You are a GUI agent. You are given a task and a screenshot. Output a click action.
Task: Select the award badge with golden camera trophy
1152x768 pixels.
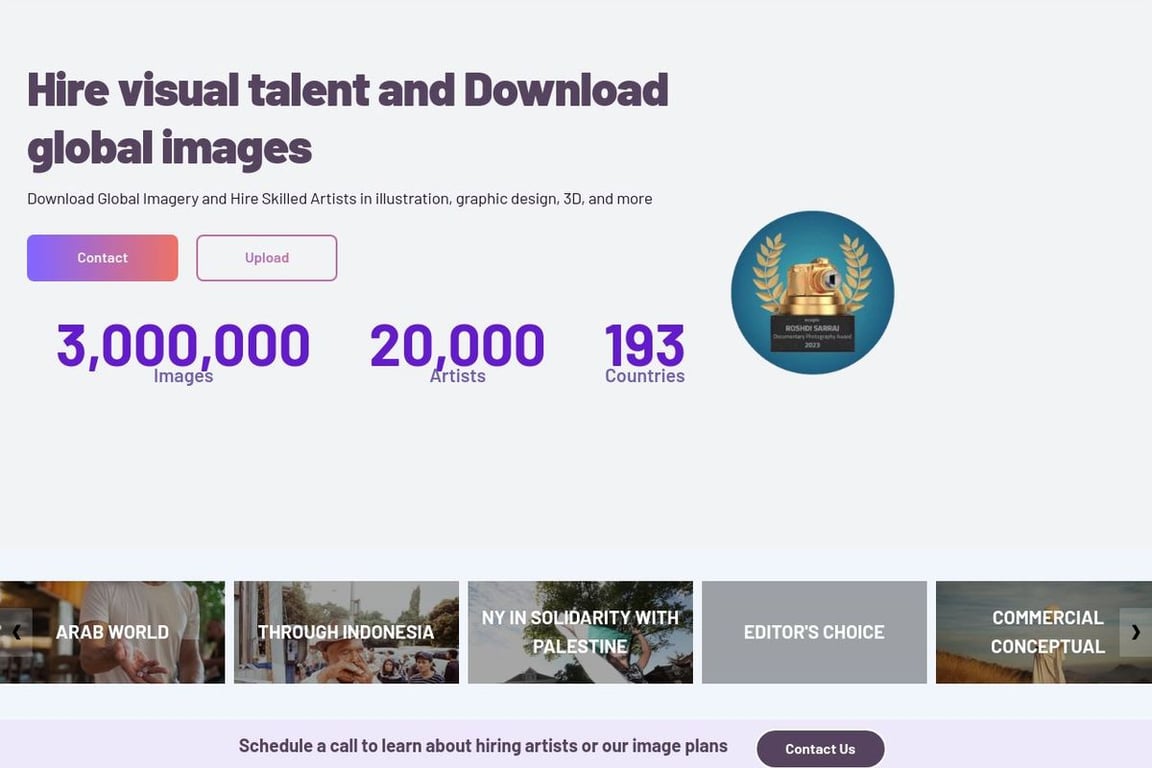(813, 292)
